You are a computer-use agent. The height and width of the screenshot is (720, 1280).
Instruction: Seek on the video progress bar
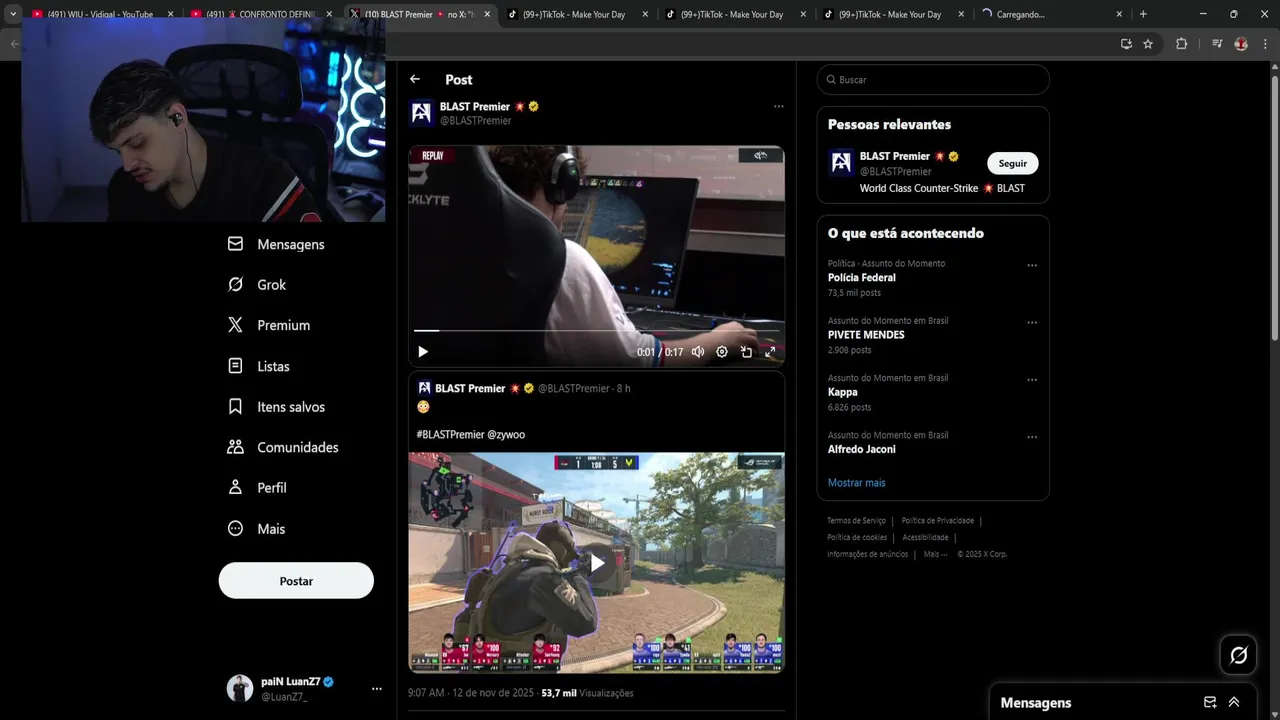pyautogui.click(x=596, y=330)
